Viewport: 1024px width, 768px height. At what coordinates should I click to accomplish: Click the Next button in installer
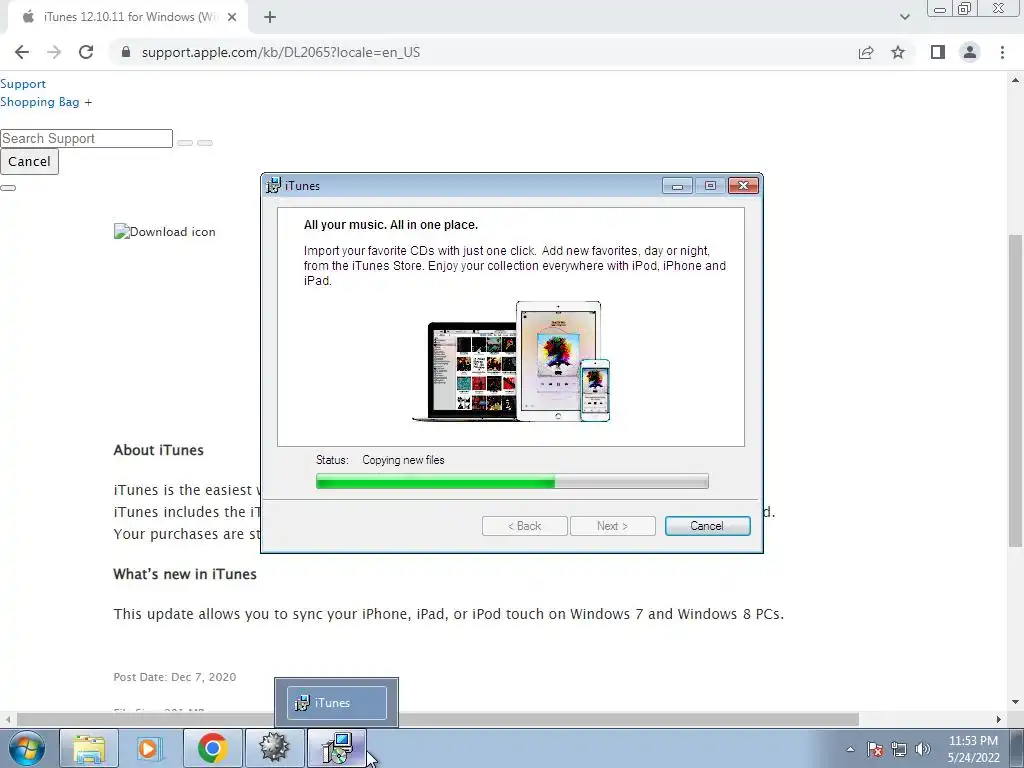click(x=613, y=526)
